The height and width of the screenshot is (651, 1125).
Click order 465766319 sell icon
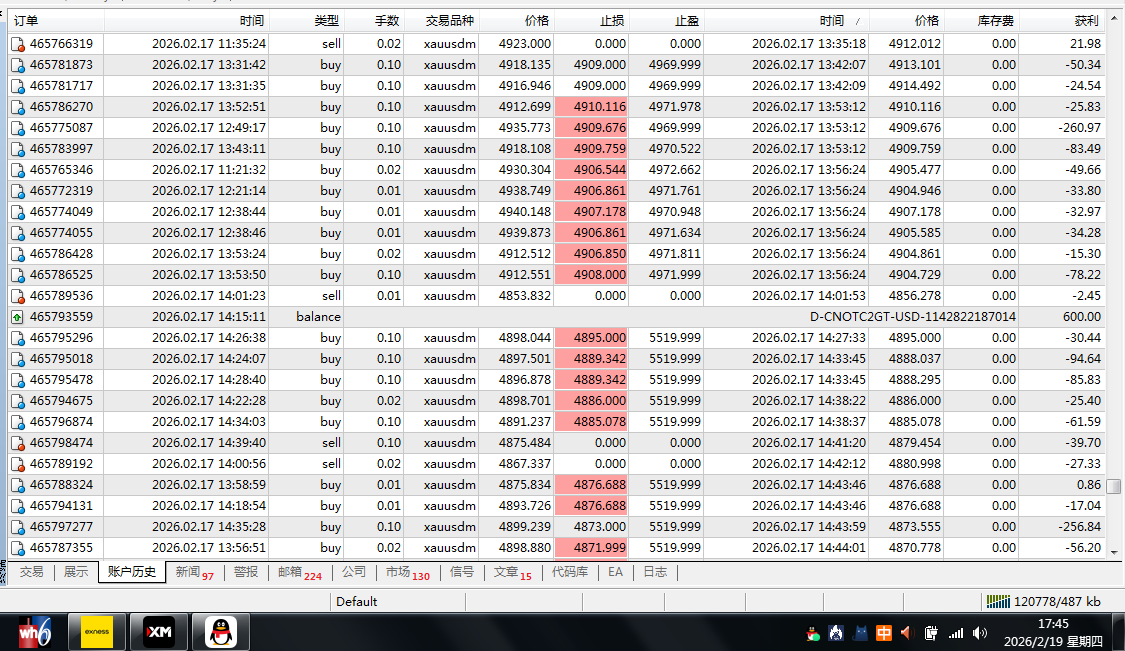17,44
